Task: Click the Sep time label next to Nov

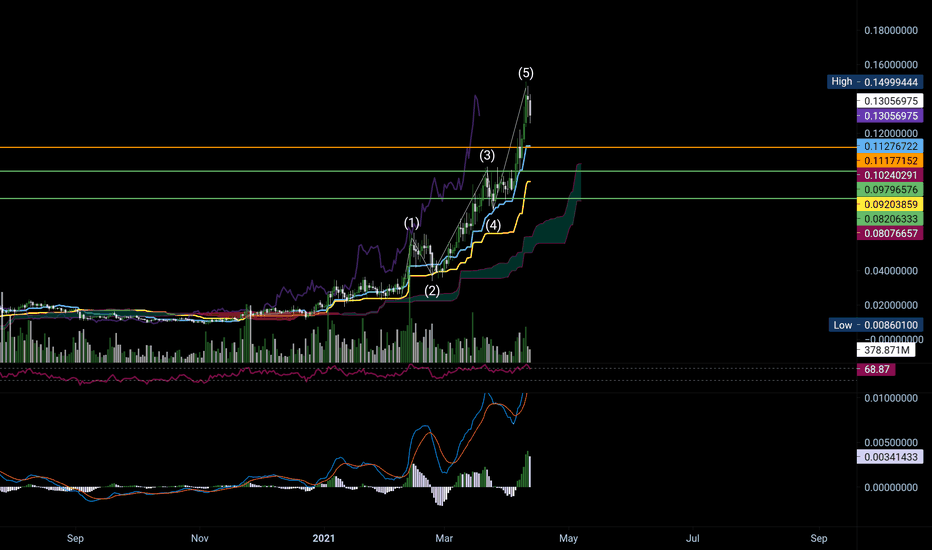Action: [75, 539]
